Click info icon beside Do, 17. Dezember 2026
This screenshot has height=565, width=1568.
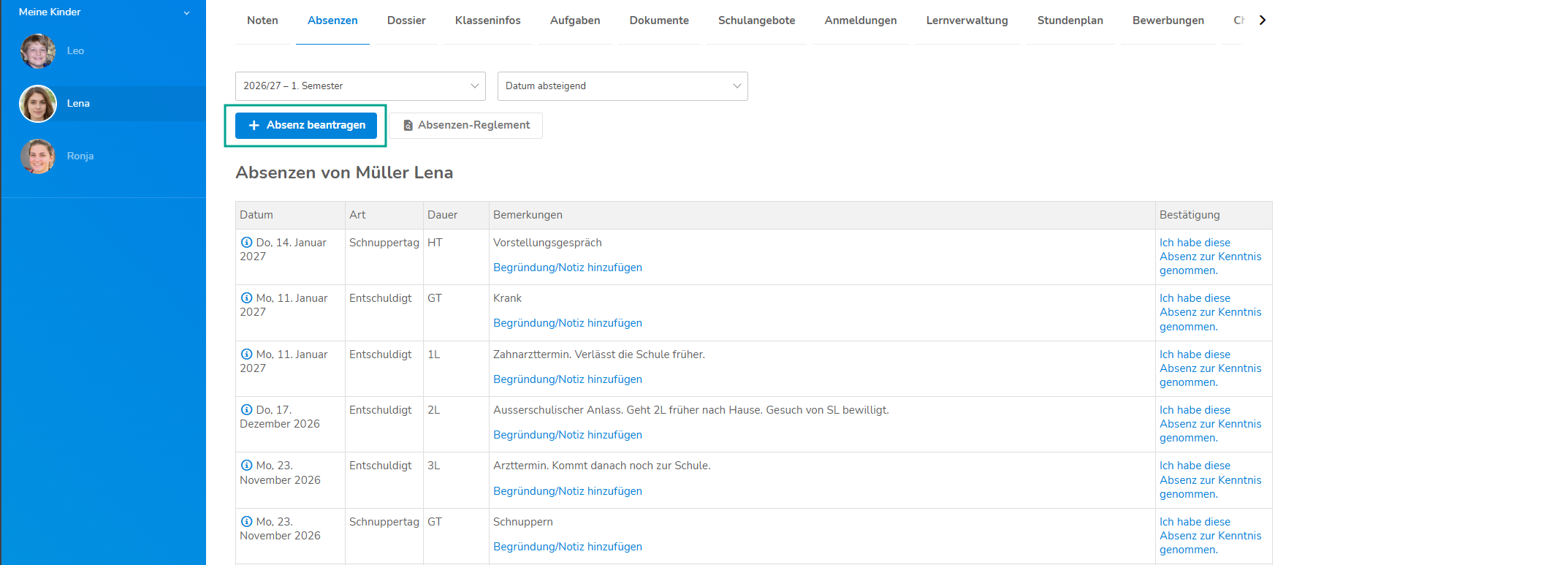pyautogui.click(x=247, y=409)
